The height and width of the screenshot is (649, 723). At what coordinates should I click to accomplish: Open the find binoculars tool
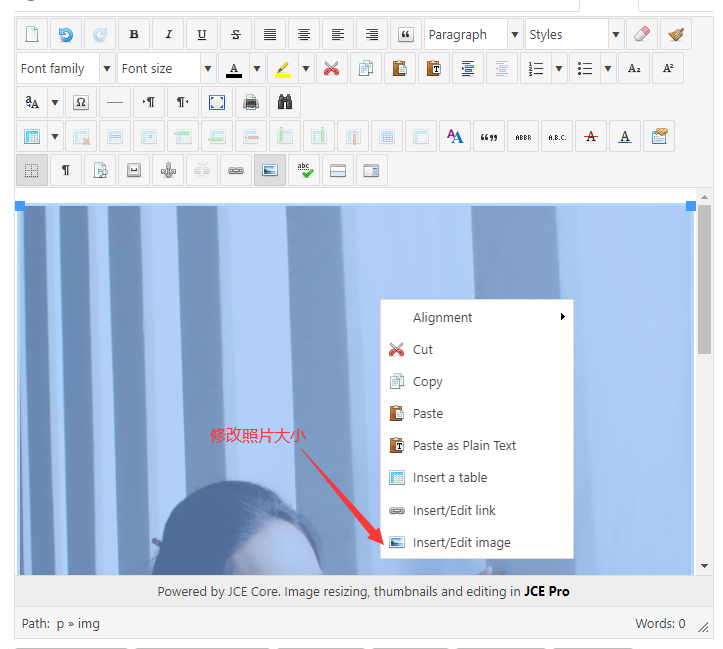pyautogui.click(x=285, y=103)
